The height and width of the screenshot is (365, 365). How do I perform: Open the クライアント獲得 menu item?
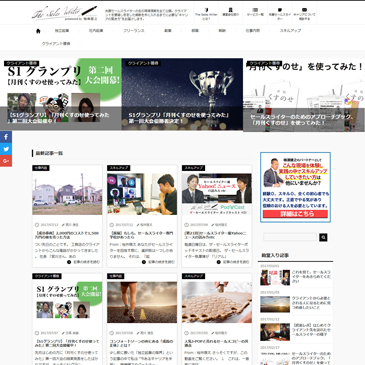coord(56,44)
